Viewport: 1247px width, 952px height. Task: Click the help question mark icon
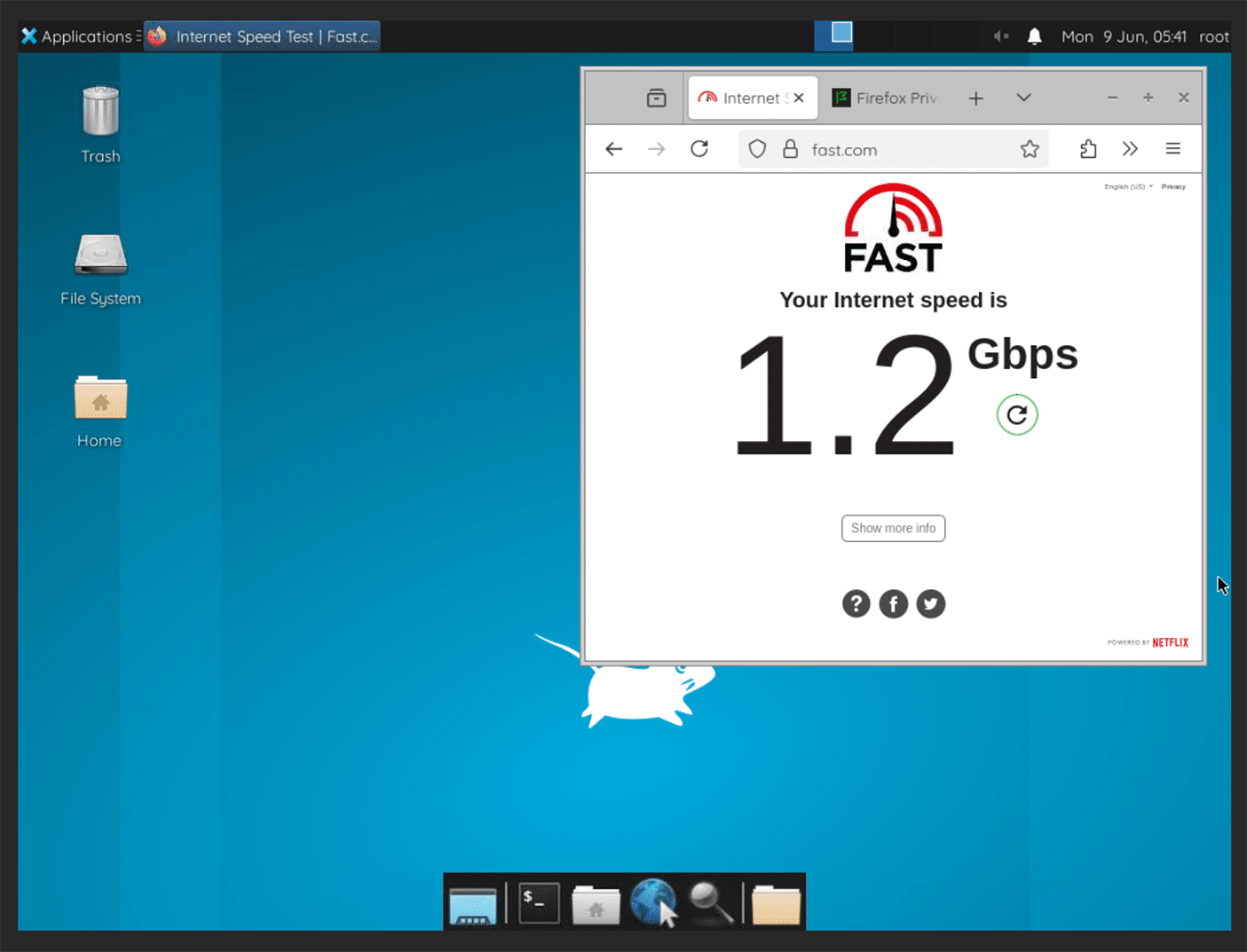pyautogui.click(x=856, y=604)
